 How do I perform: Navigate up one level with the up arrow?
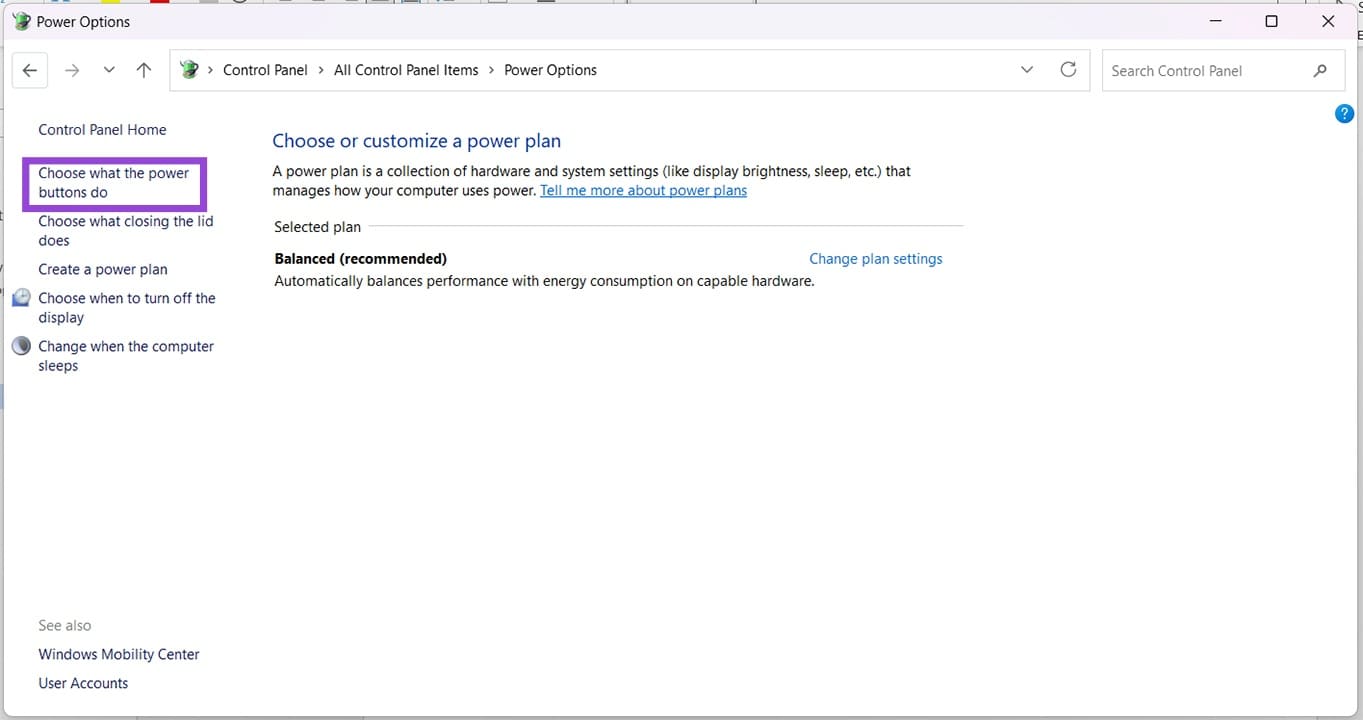point(143,70)
